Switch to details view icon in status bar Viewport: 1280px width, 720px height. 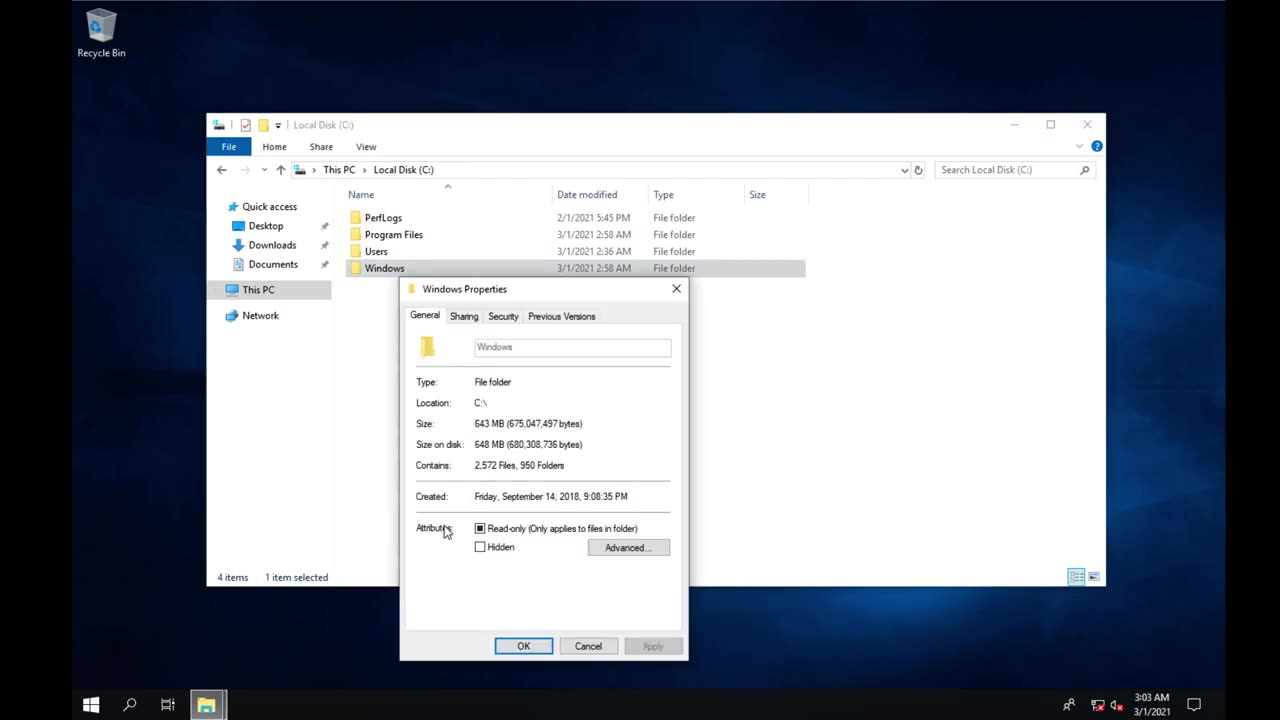pos(1076,577)
